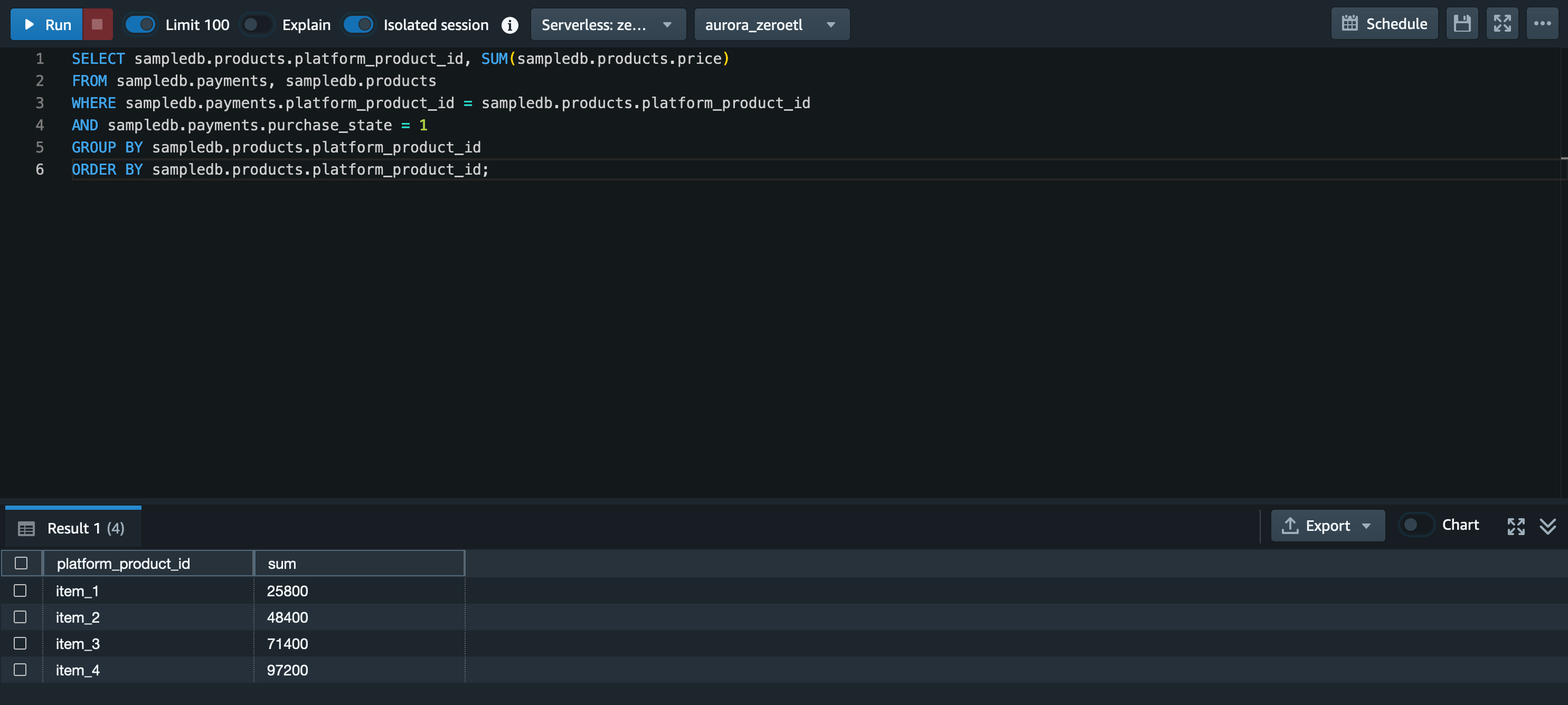Toggle Isolated session off
This screenshot has height=705, width=1568.
point(358,24)
